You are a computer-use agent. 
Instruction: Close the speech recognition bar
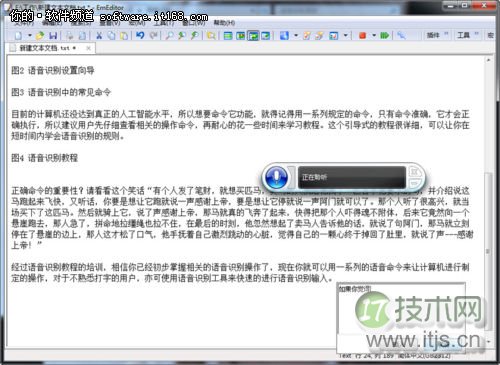[x=415, y=172]
